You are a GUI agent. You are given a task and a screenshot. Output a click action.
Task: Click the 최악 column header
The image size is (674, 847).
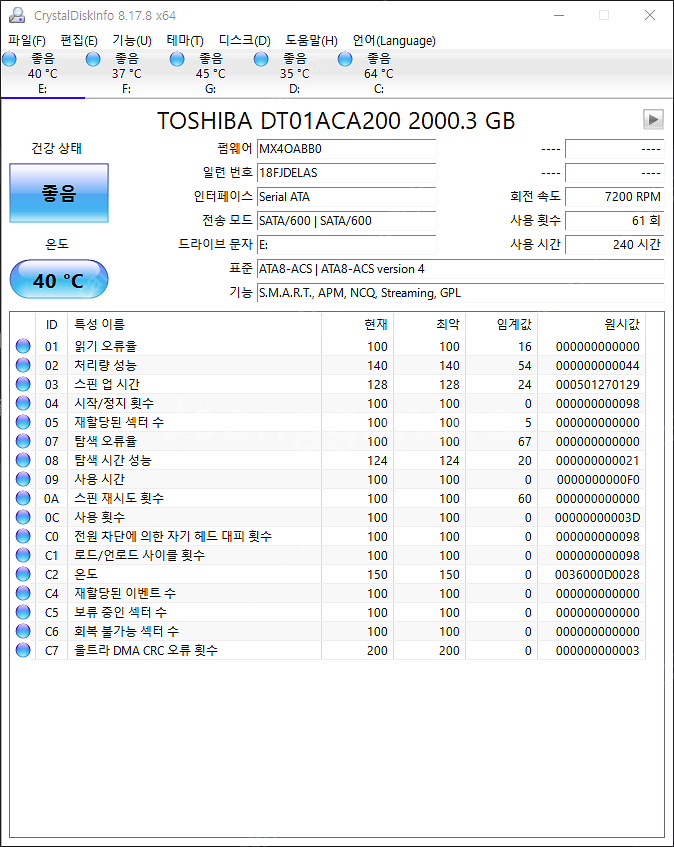(429, 325)
